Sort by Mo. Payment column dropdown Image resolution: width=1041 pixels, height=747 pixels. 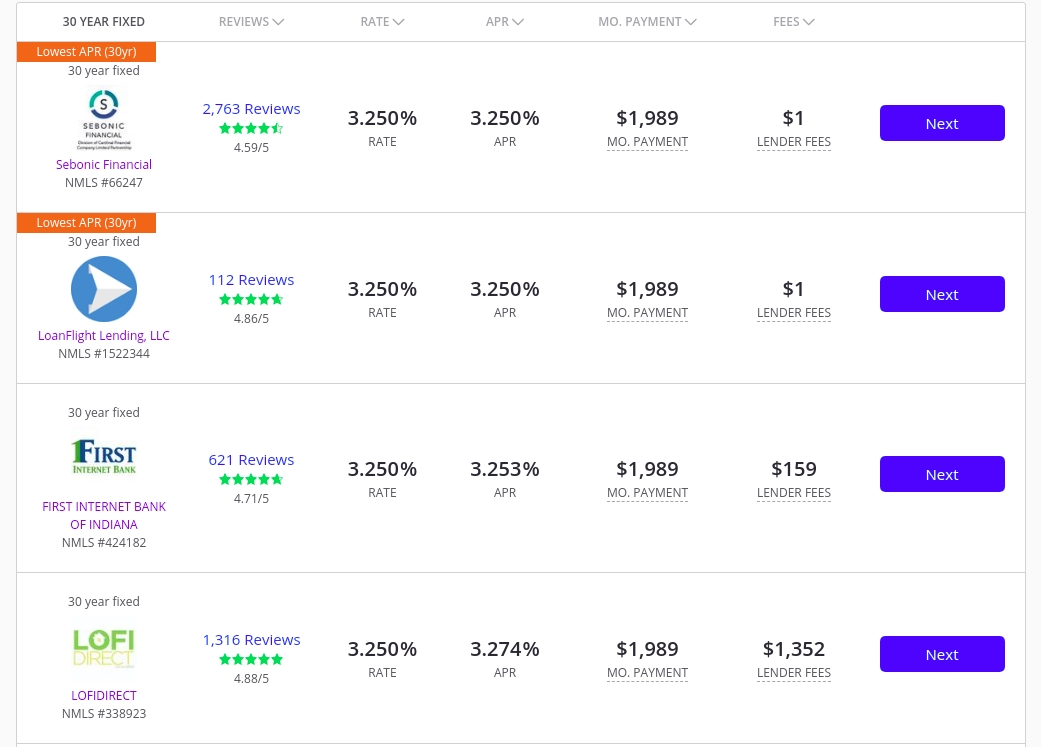point(647,22)
